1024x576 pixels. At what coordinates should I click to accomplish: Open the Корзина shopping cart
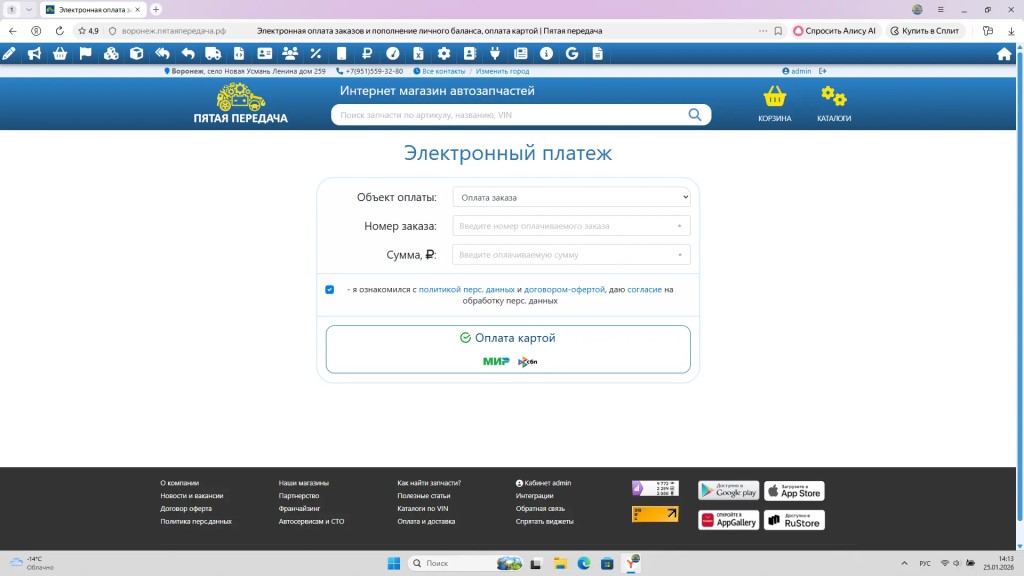coord(774,104)
